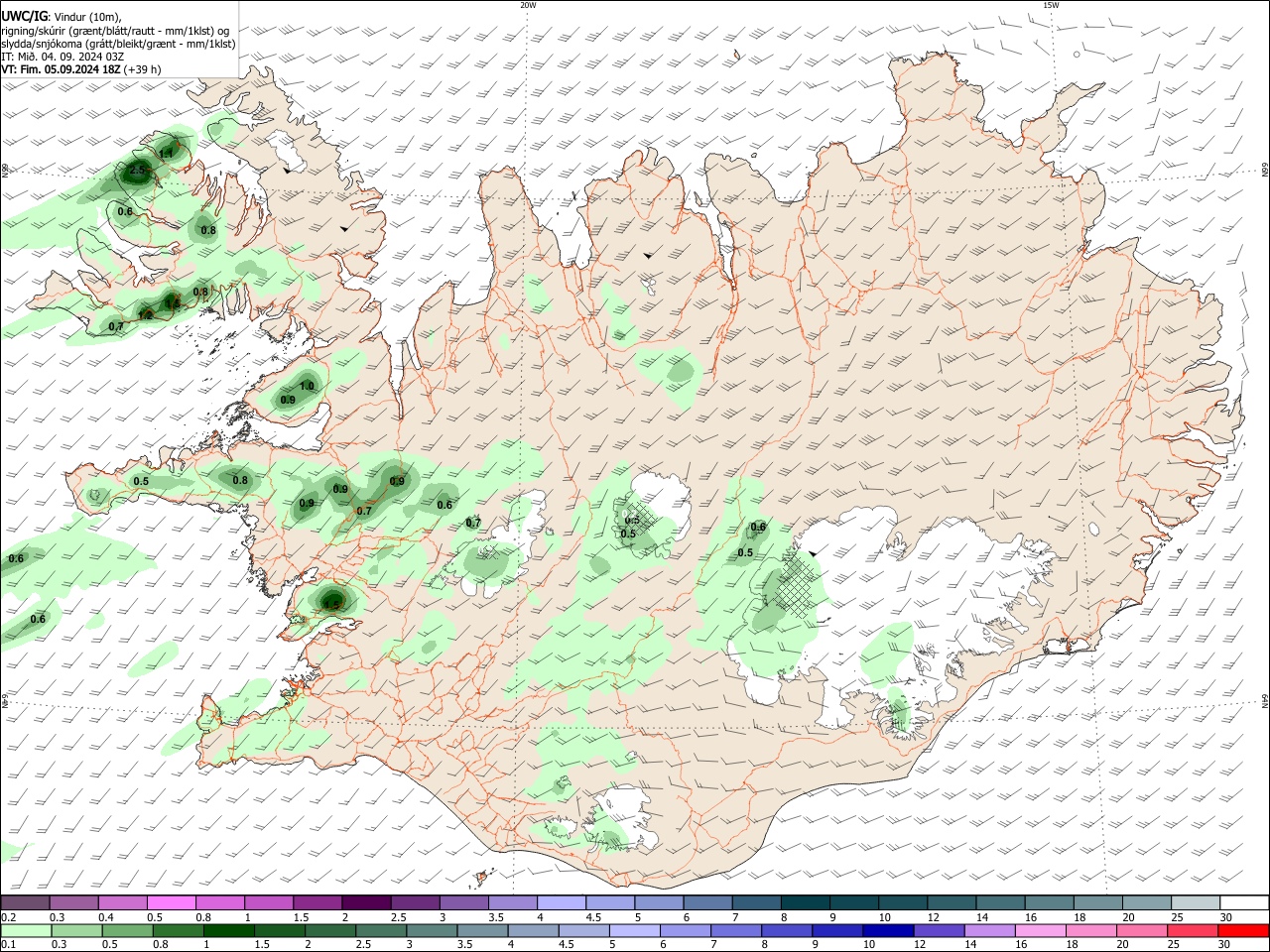Image resolution: width=1270 pixels, height=952 pixels.
Task: Pick the dark purple 2 swatch, upper legend
Action: click(x=365, y=902)
